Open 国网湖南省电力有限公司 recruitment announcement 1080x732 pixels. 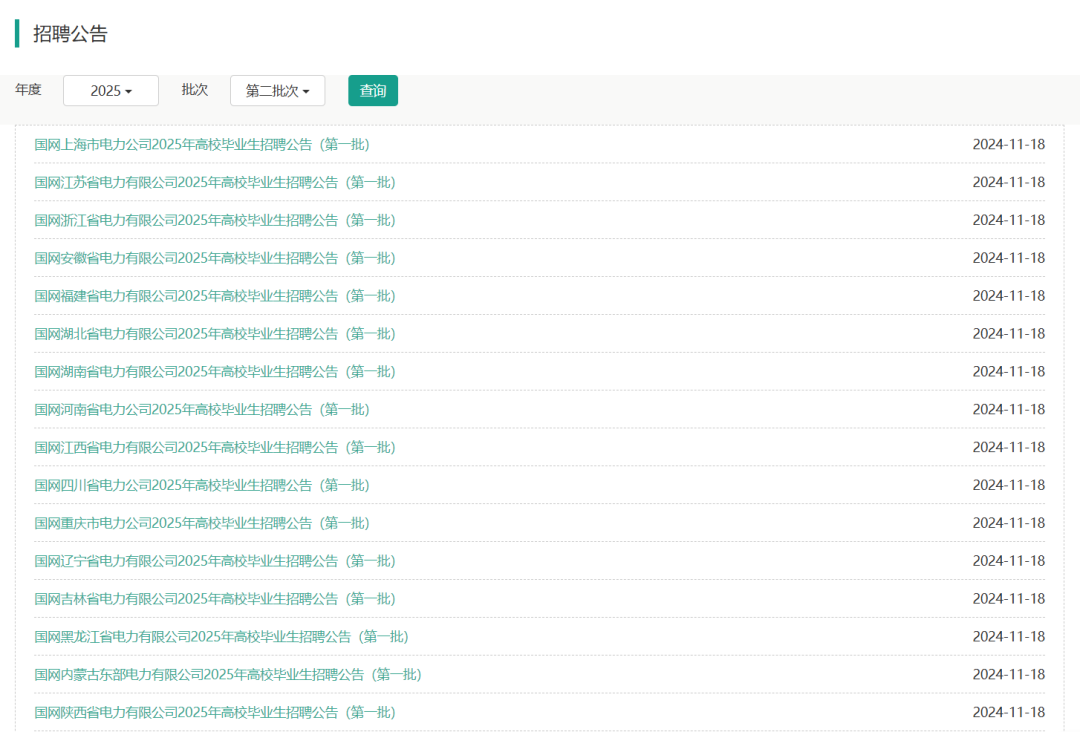[x=215, y=372]
